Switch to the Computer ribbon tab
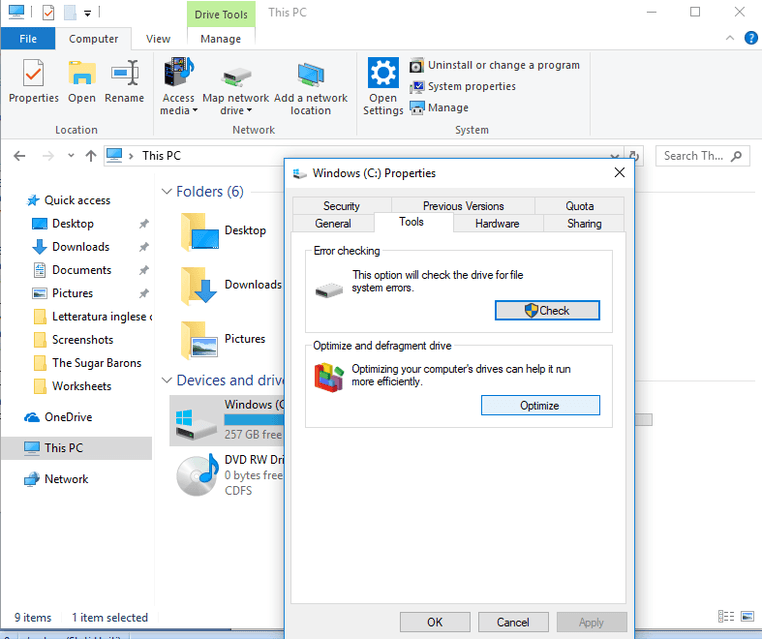Screen dimensions: 762x639 (93, 39)
